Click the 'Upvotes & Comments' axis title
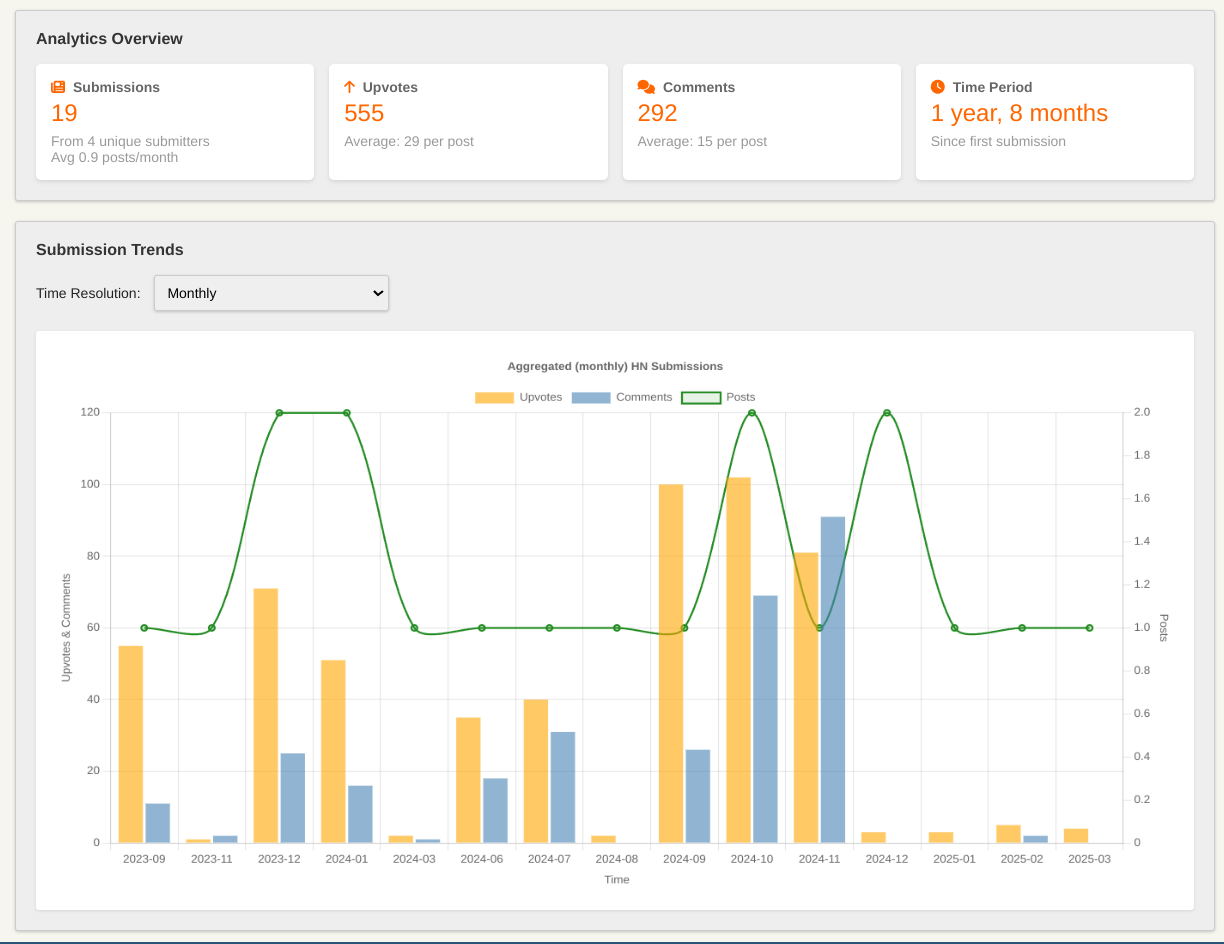 tap(67, 628)
